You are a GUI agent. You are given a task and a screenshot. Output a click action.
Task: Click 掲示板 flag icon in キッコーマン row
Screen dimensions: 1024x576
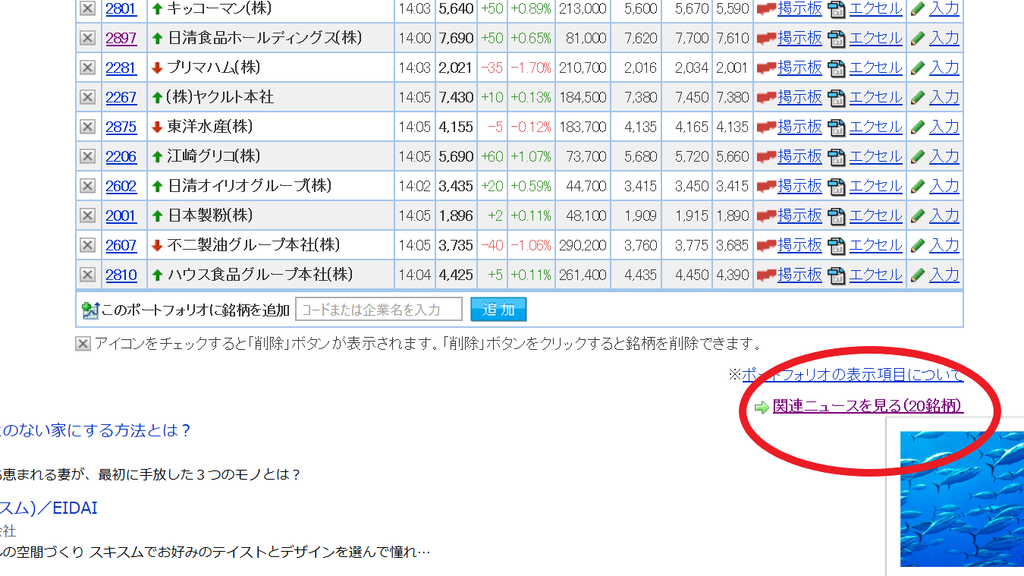766,9
